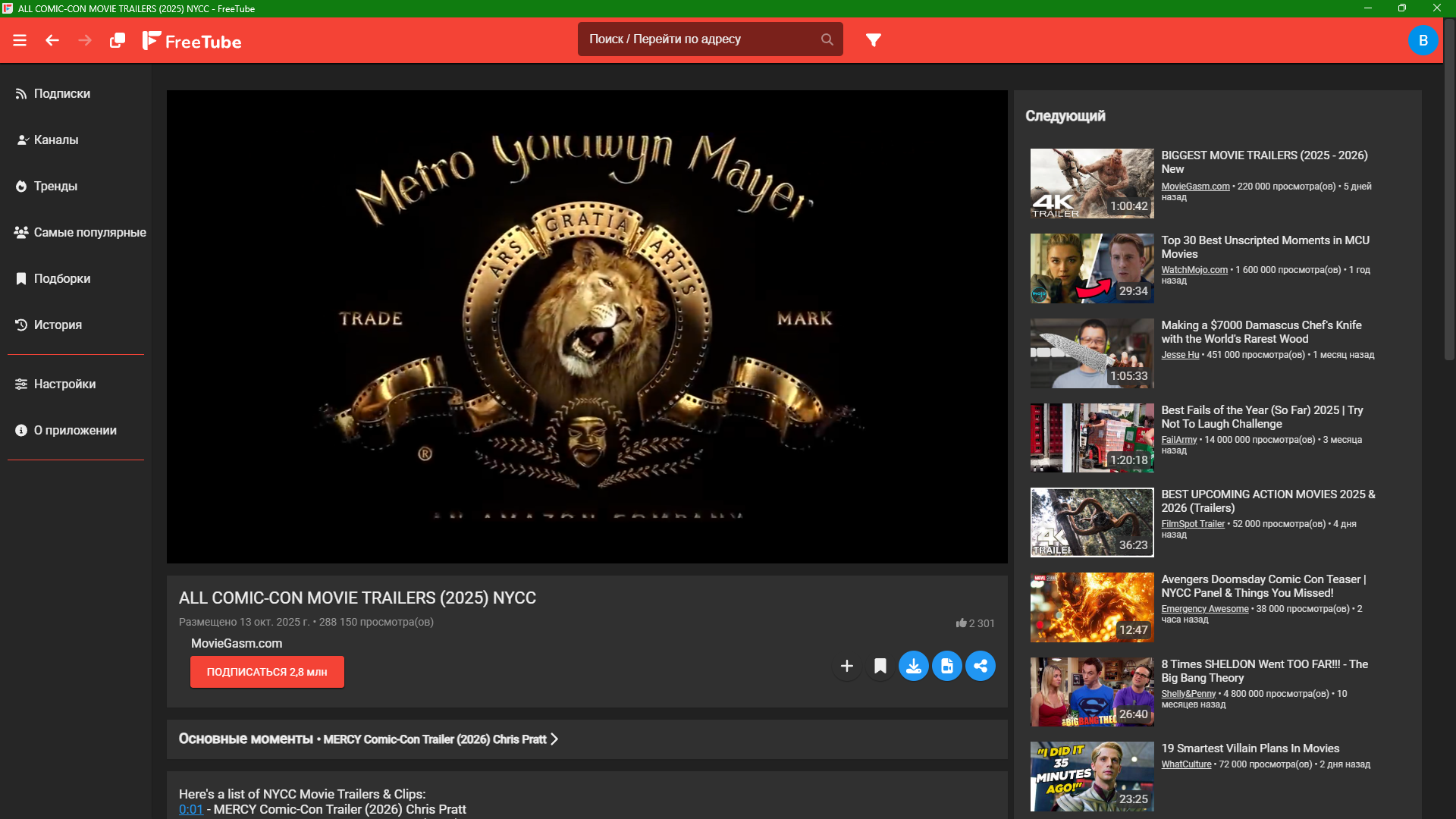Viewport: 1456px width, 819px height.
Task: Toggle the hamburger side navigation menu
Action: [20, 40]
